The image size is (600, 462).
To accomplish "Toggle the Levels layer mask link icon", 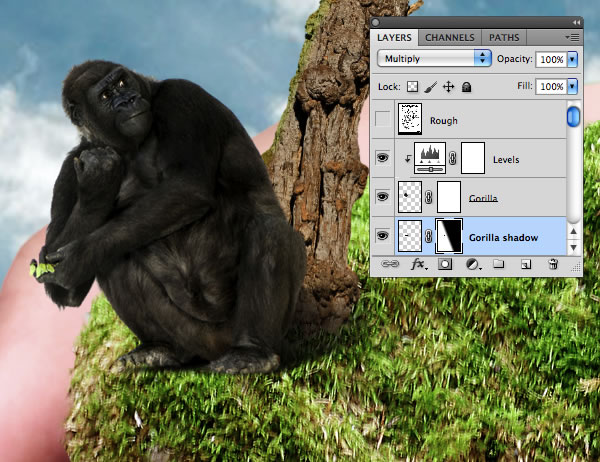I will point(453,158).
